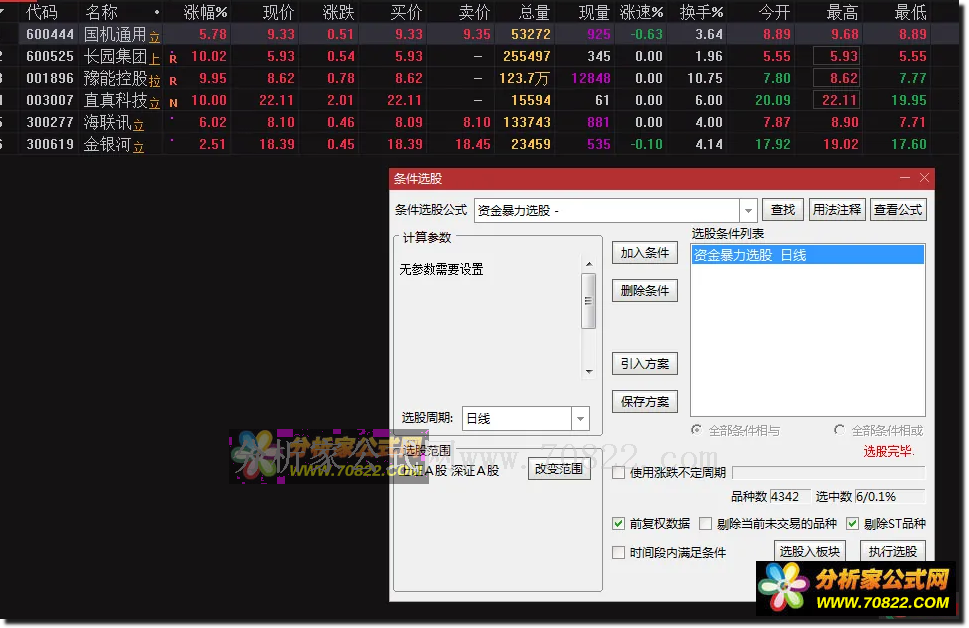Screen dimensions: 969x628
Task: Sort by the 卖价 column header
Action: [474, 12]
